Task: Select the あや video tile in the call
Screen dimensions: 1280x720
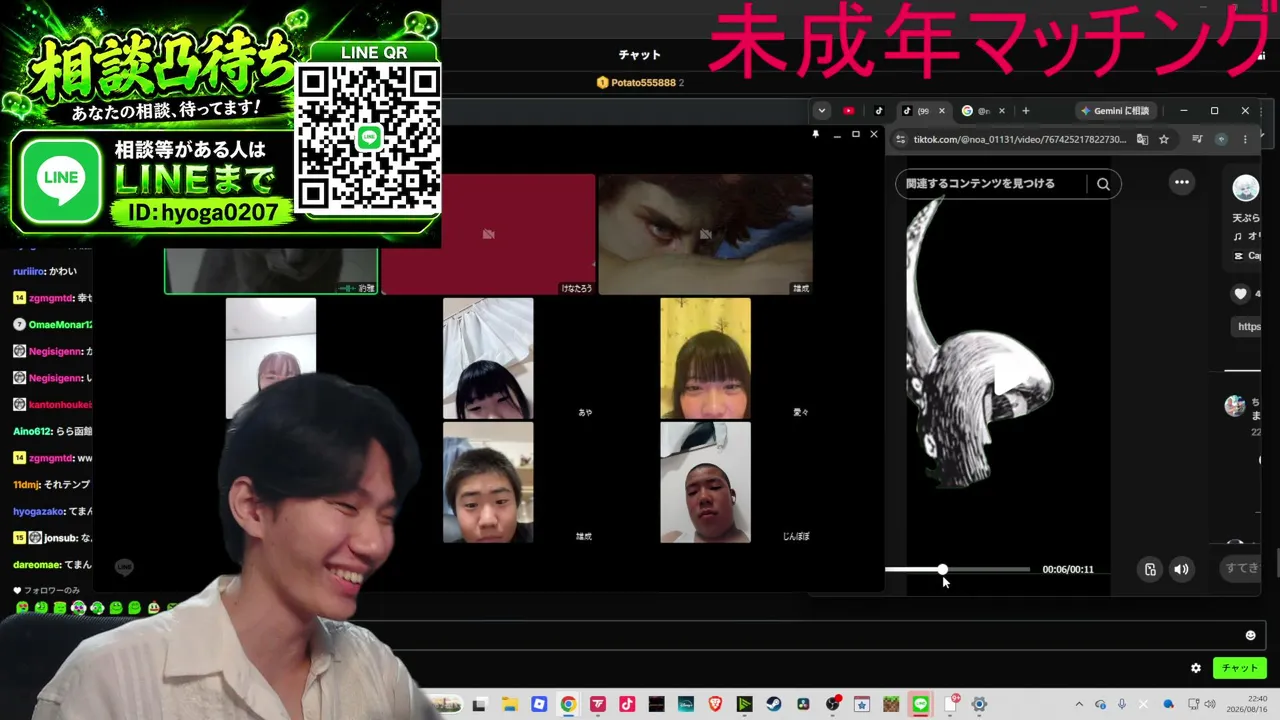Action: point(488,358)
